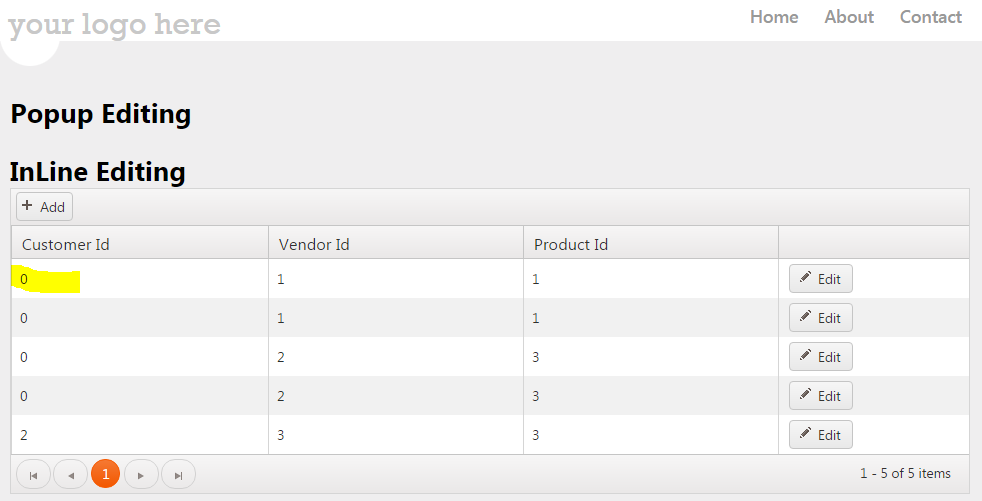Go to previous page of grid
This screenshot has height=501, width=982.
point(70,474)
